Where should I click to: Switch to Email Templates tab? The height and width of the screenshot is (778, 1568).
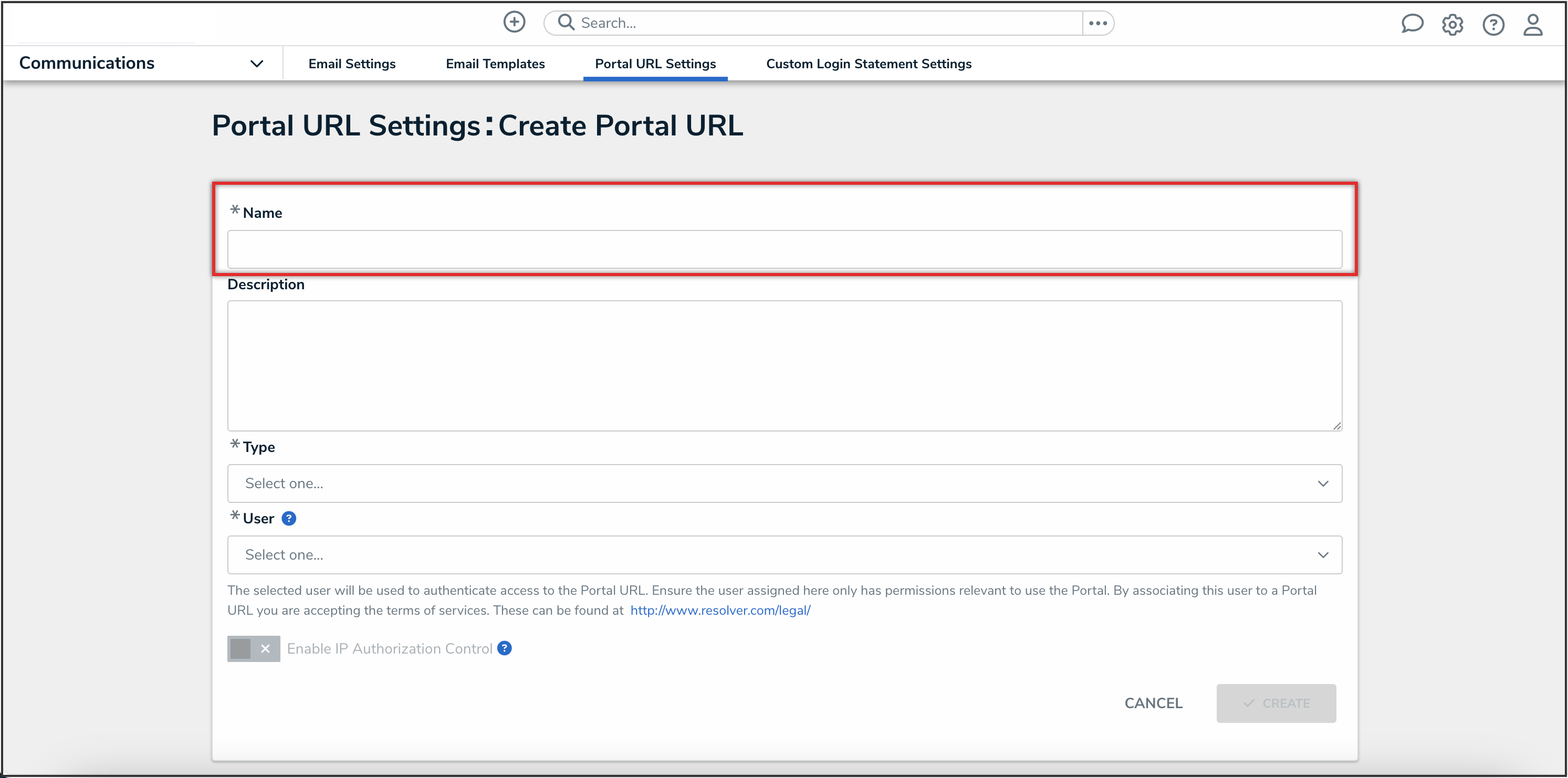[x=495, y=64]
